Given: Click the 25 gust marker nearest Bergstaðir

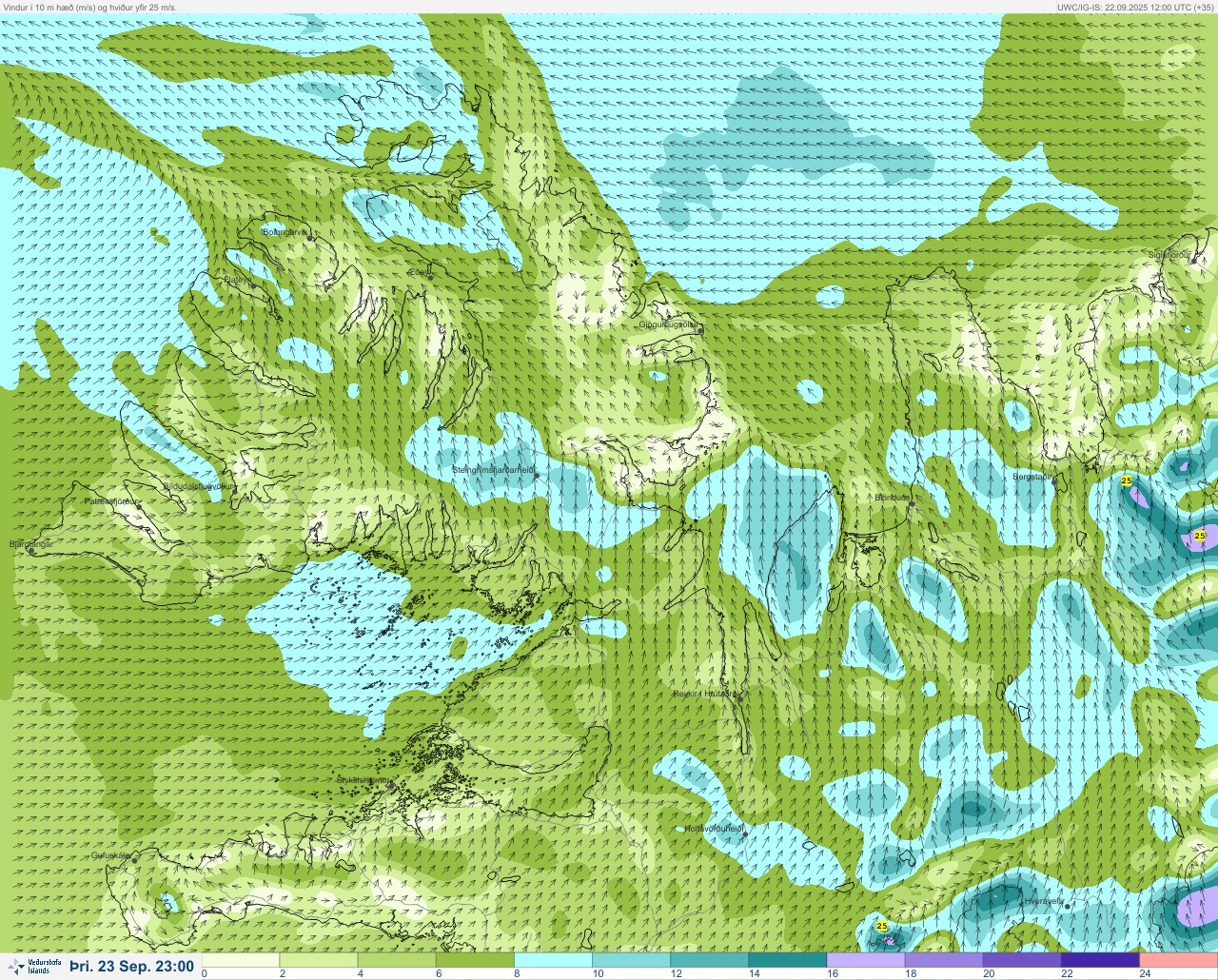Looking at the screenshot, I should [x=1127, y=481].
